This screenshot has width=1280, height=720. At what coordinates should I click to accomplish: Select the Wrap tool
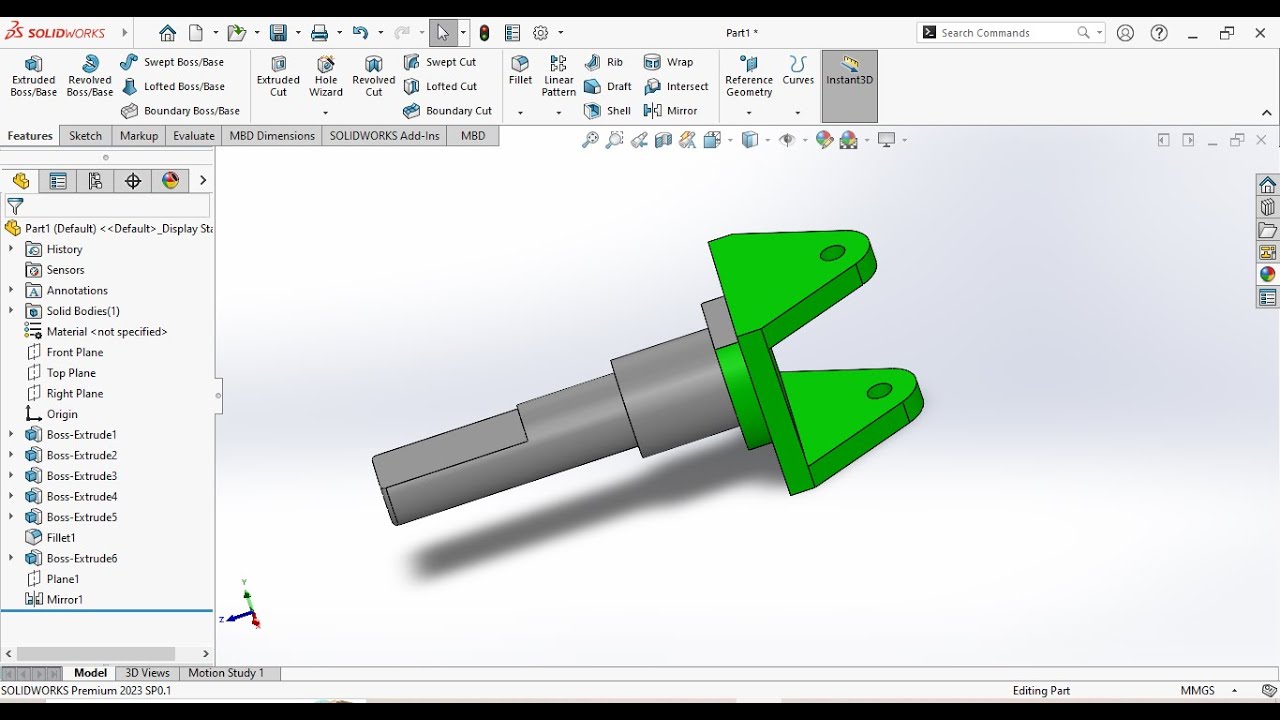[669, 62]
